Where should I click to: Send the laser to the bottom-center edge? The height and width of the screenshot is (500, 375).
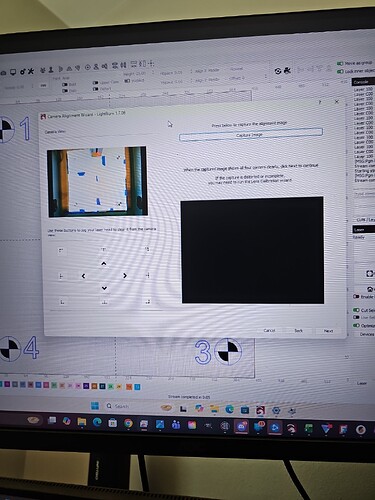click(104, 302)
